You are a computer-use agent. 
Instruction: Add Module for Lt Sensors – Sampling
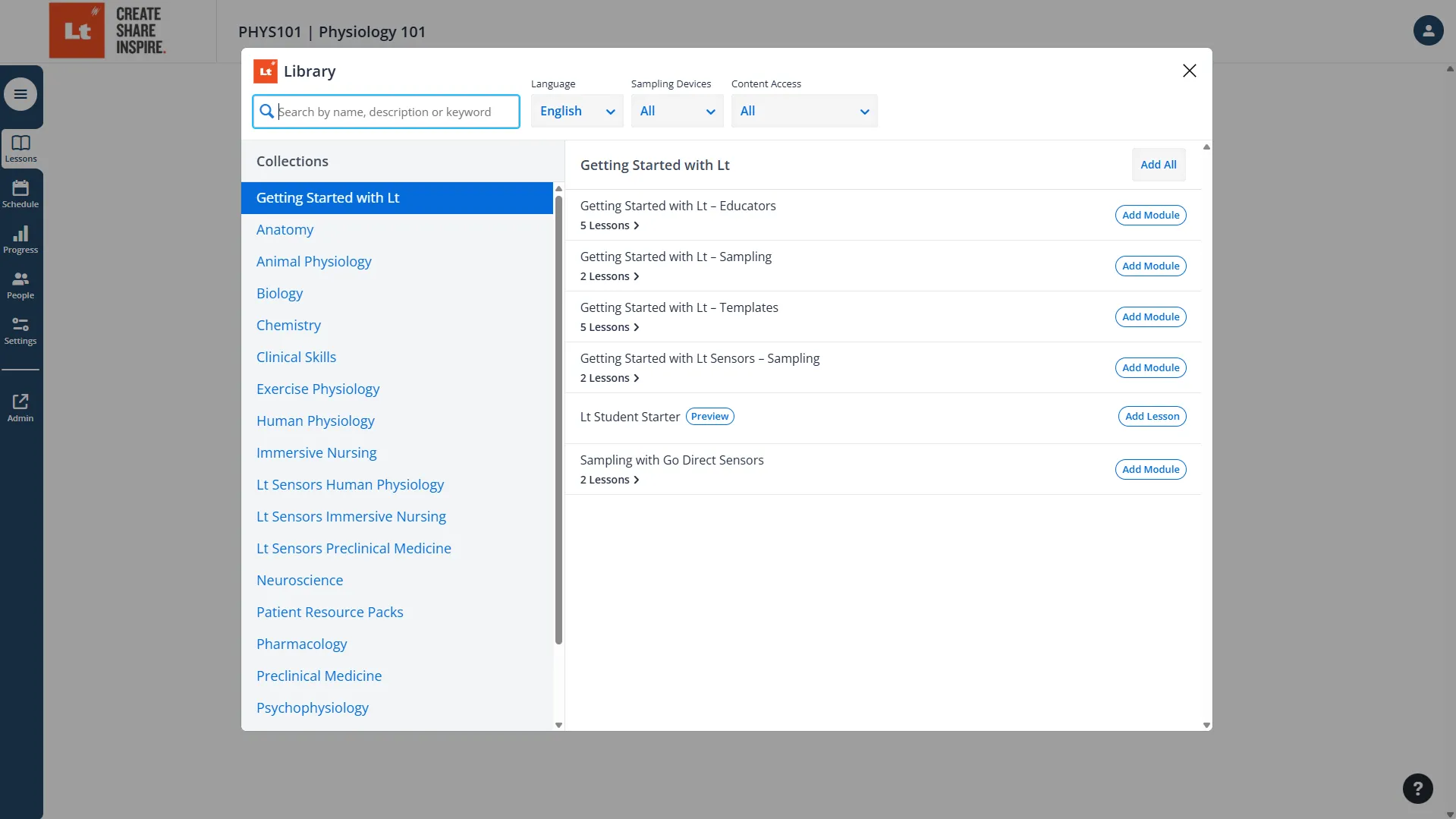tap(1150, 368)
